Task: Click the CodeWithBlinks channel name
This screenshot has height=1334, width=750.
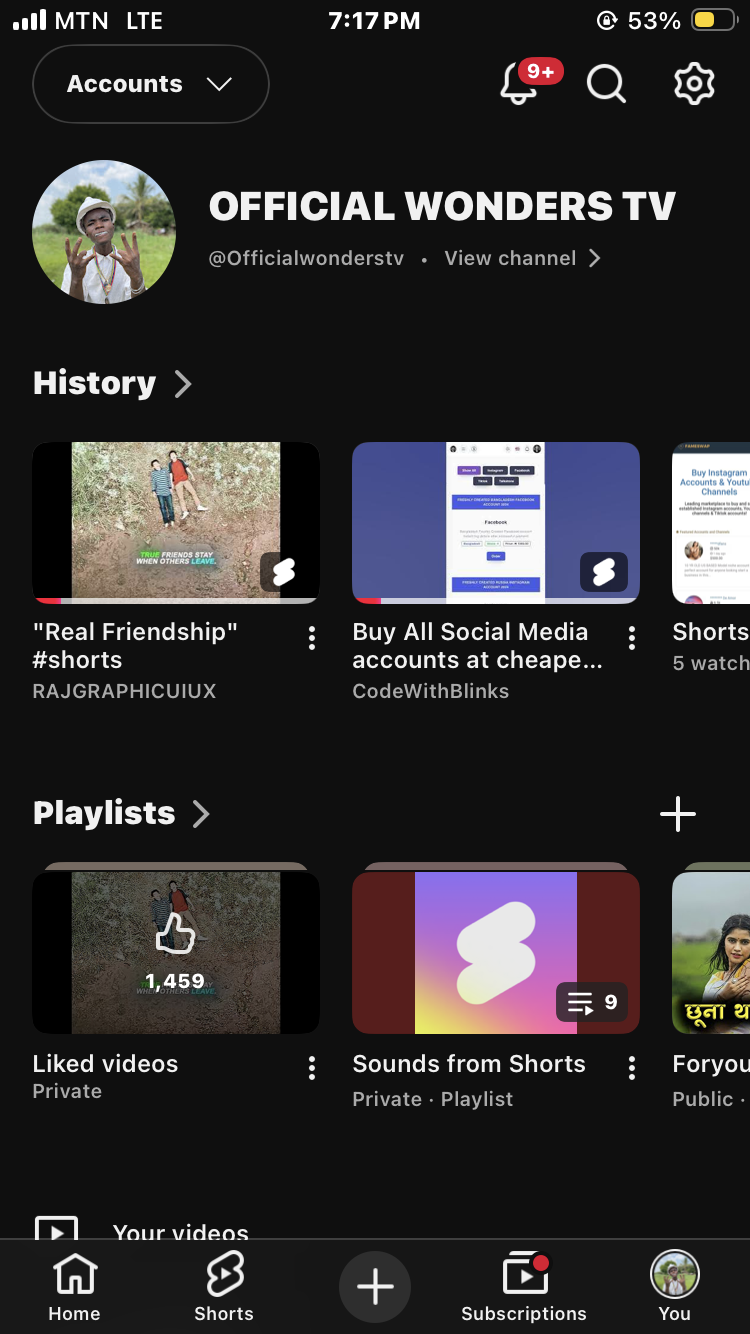Action: click(x=431, y=691)
